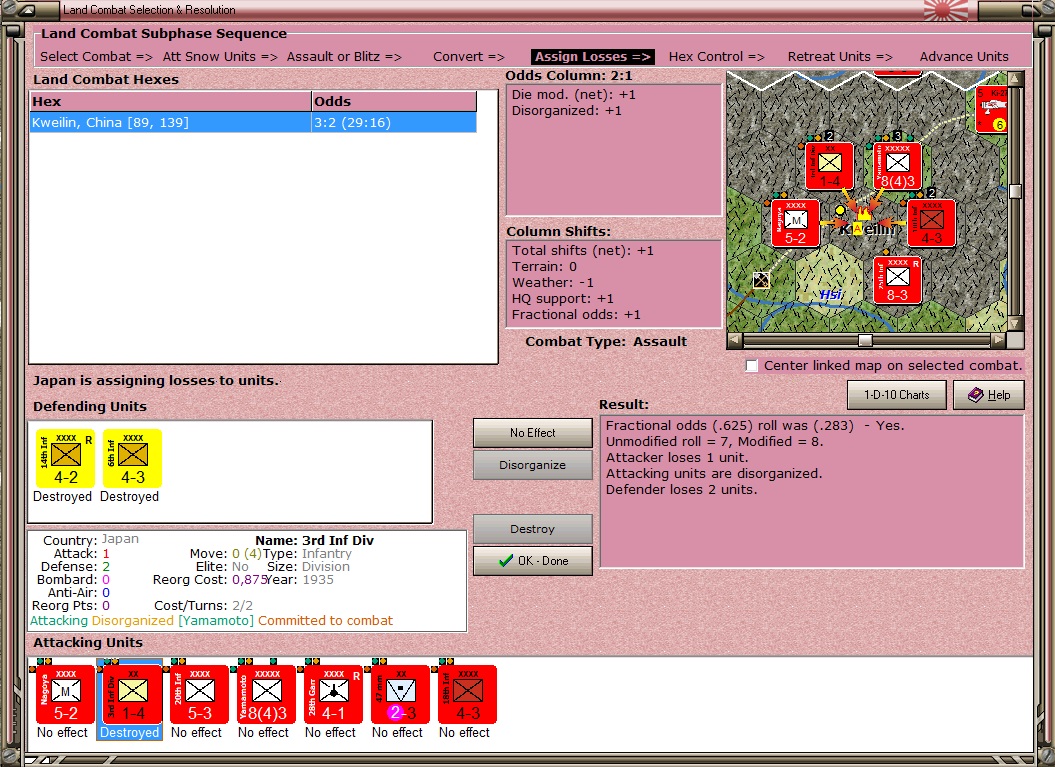Click the Ki-27 aircraft counter at map edge

[x=992, y=109]
